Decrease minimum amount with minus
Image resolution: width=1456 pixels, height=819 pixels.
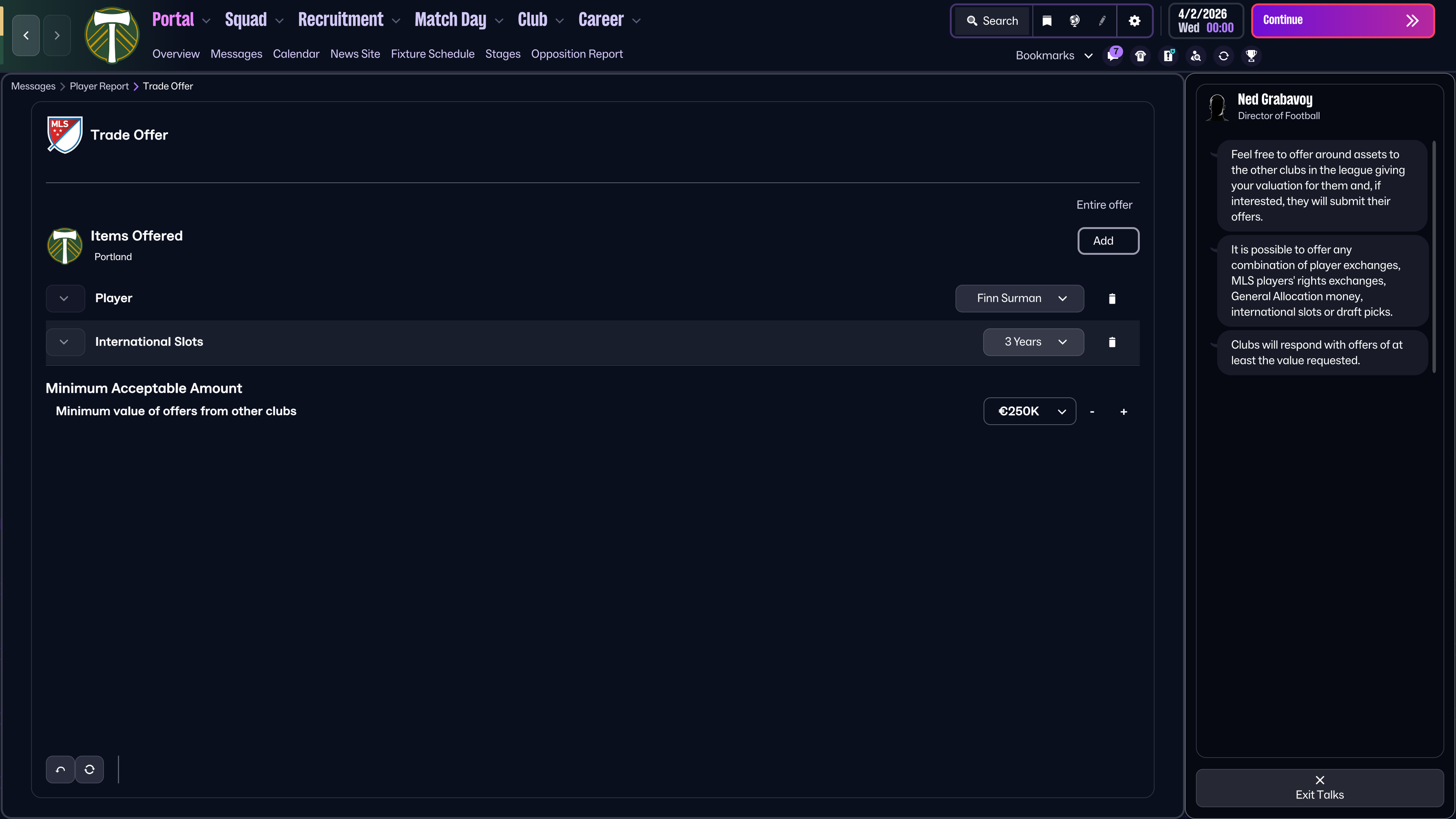pyautogui.click(x=1092, y=411)
